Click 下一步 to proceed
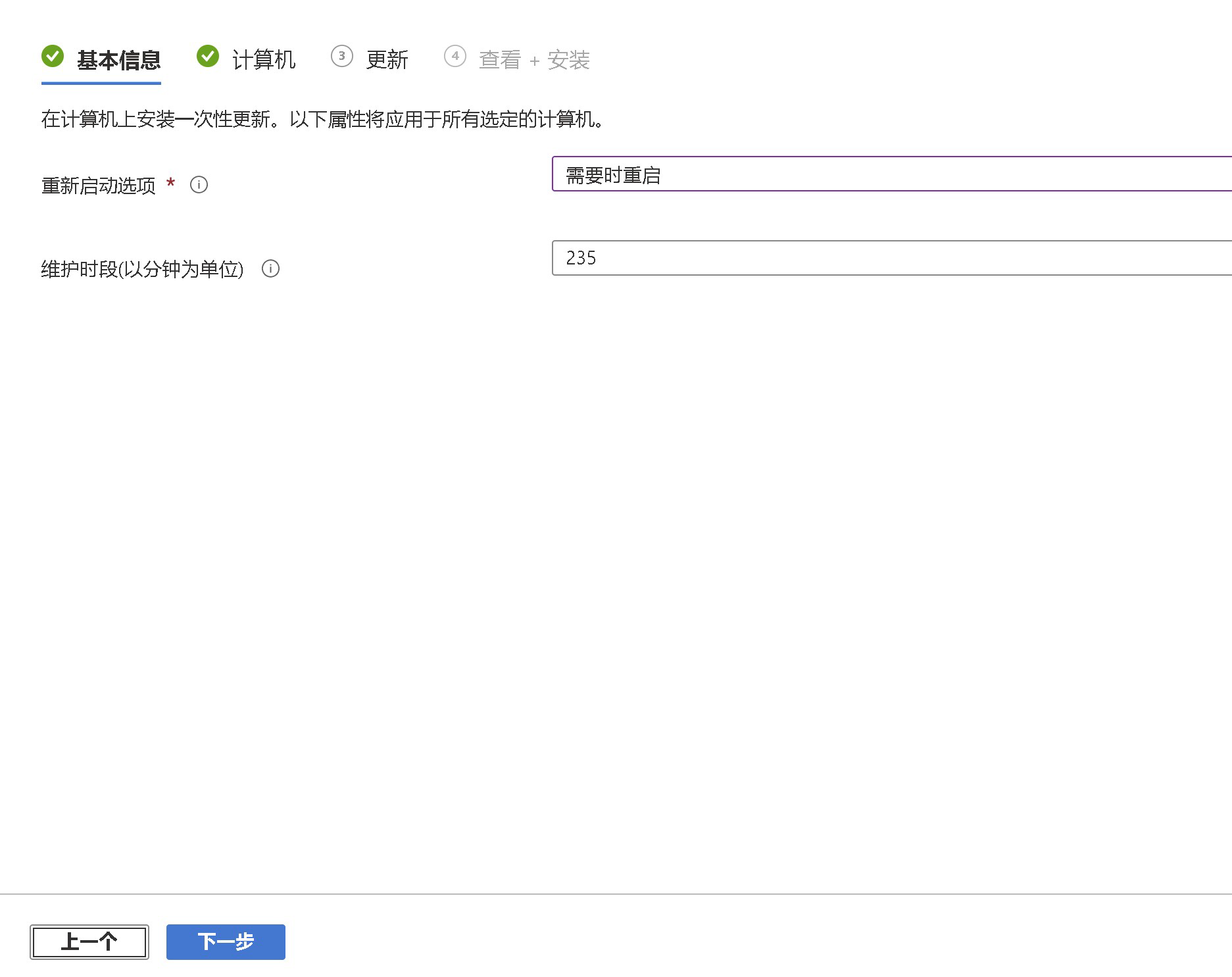Image resolution: width=1232 pixels, height=977 pixels. point(226,942)
